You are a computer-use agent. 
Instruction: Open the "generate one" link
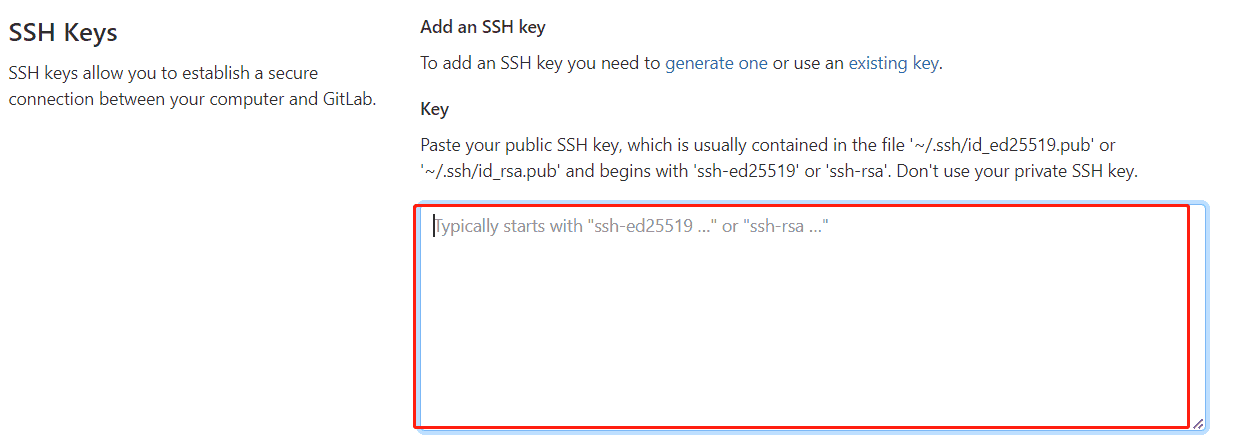[716, 63]
